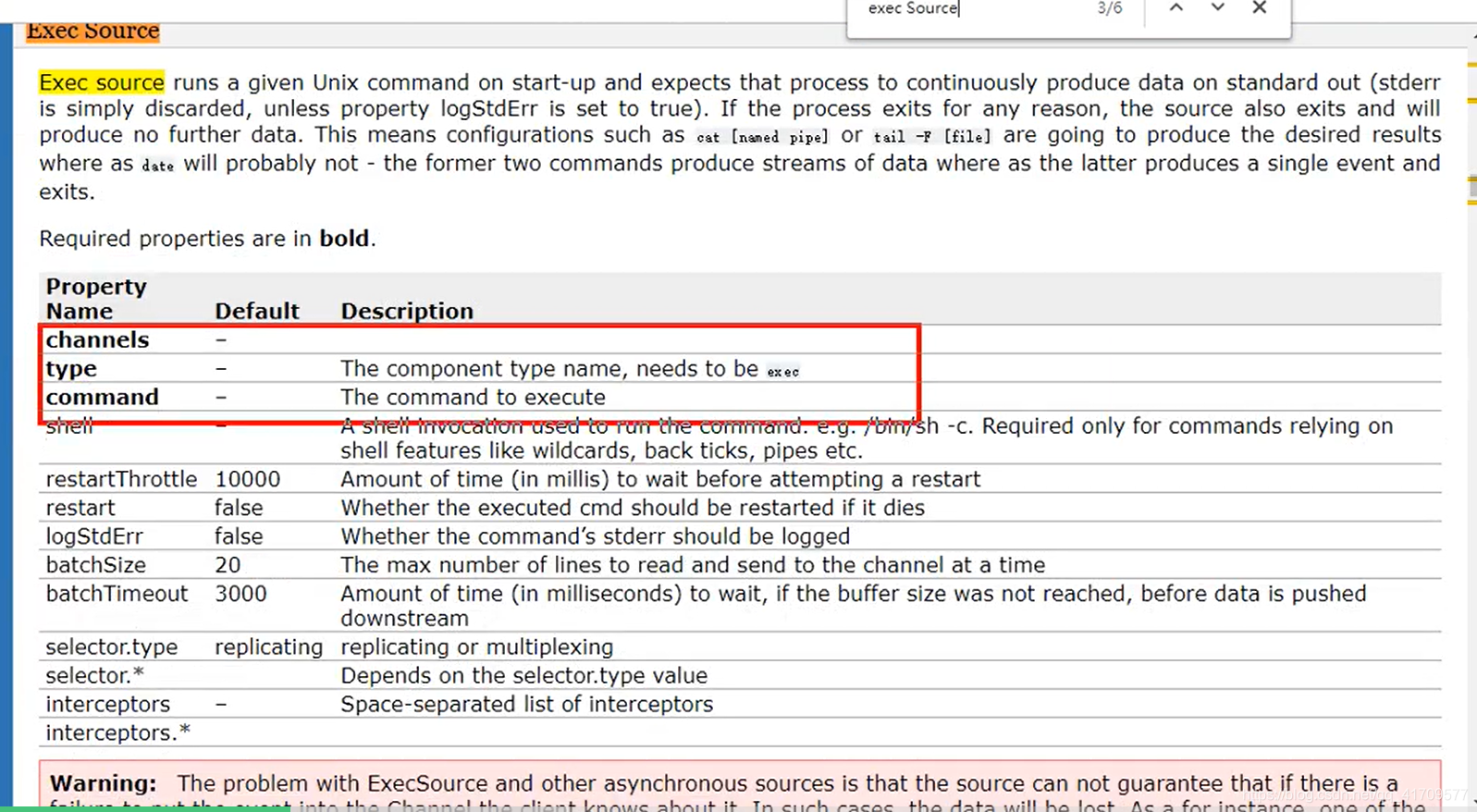Click the batchSize default value 20
The height and width of the screenshot is (812, 1477).
tap(228, 565)
